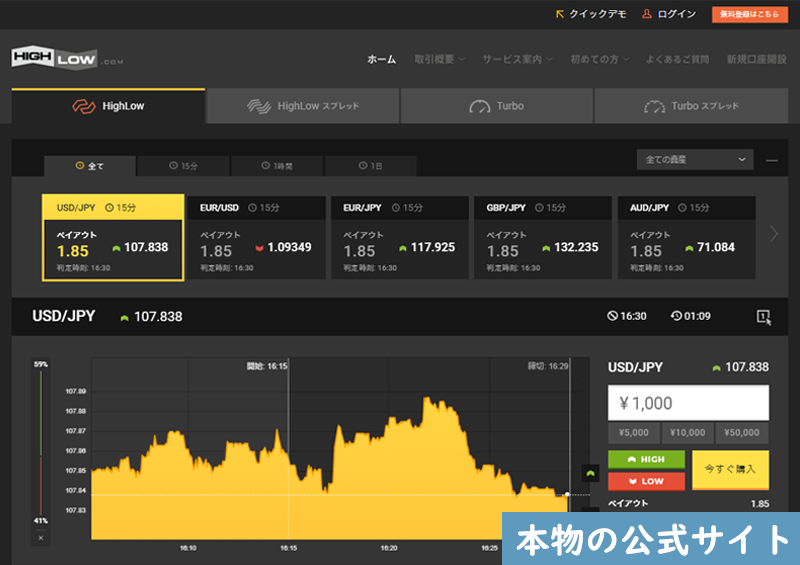Select the EUR/JPY 15分 asset card
Screen dimensions: 800x565
pyautogui.click(x=399, y=237)
